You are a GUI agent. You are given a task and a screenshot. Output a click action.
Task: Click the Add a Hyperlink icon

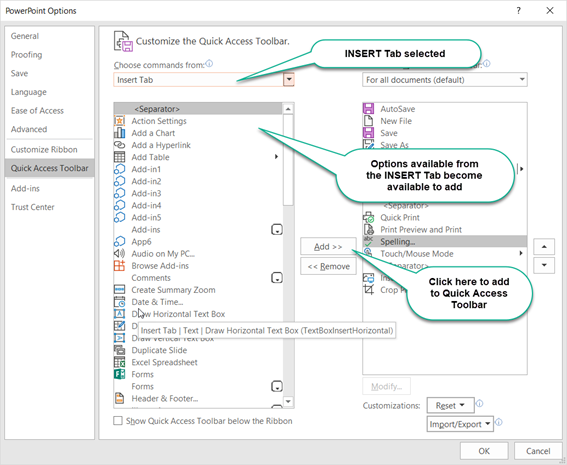[x=119, y=145]
